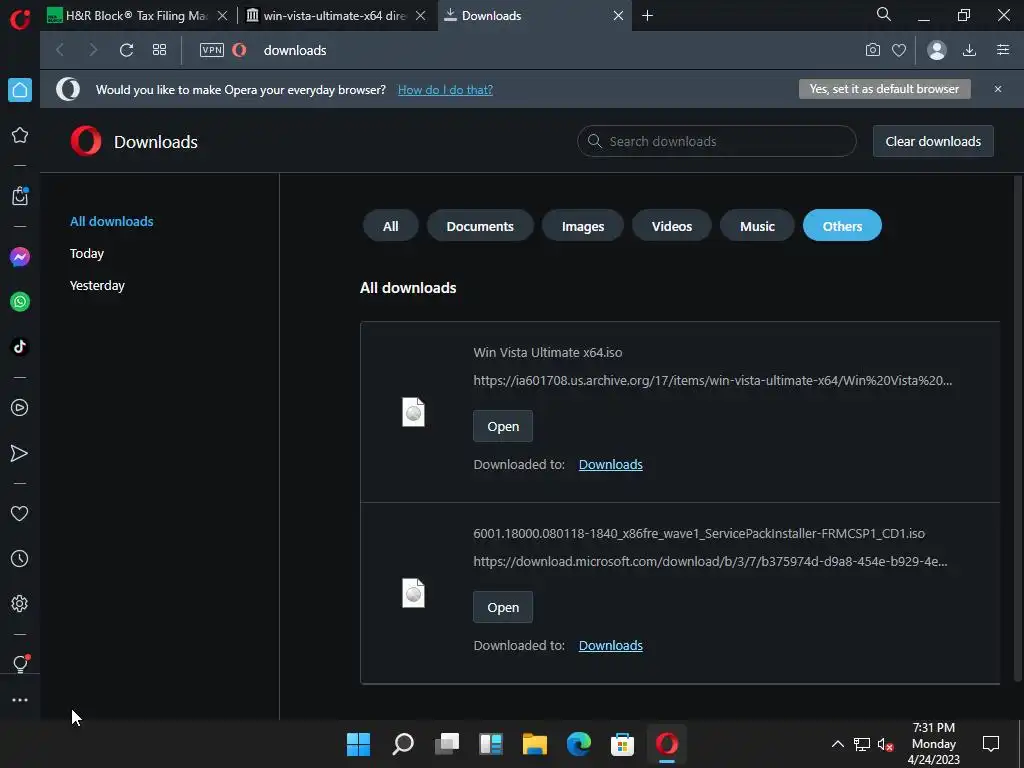This screenshot has height=768, width=1024.
Task: Close the win-vista-ultimate-x64 tab
Action: (421, 16)
